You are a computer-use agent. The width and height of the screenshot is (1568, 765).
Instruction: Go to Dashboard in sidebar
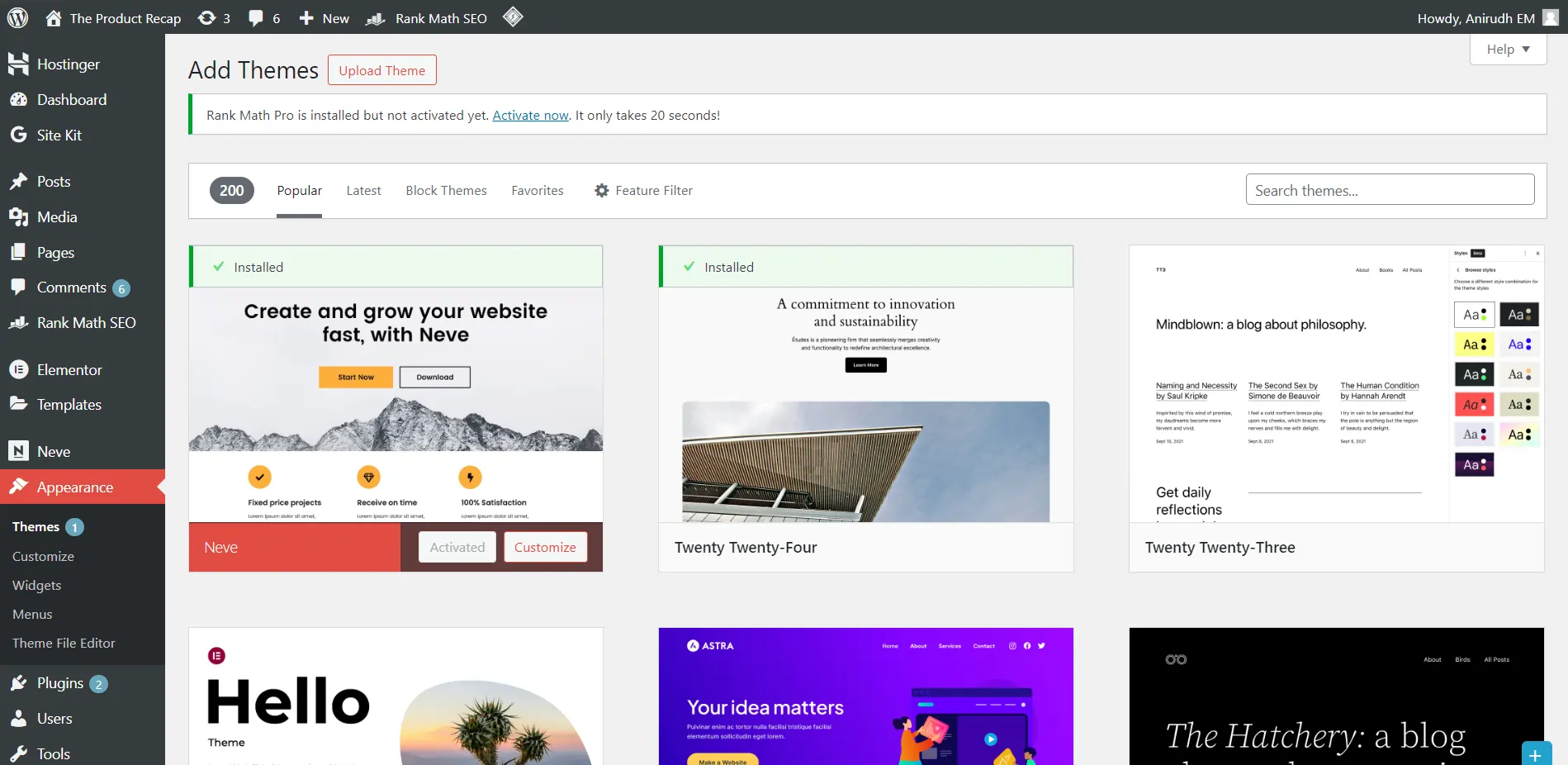pyautogui.click(x=83, y=99)
